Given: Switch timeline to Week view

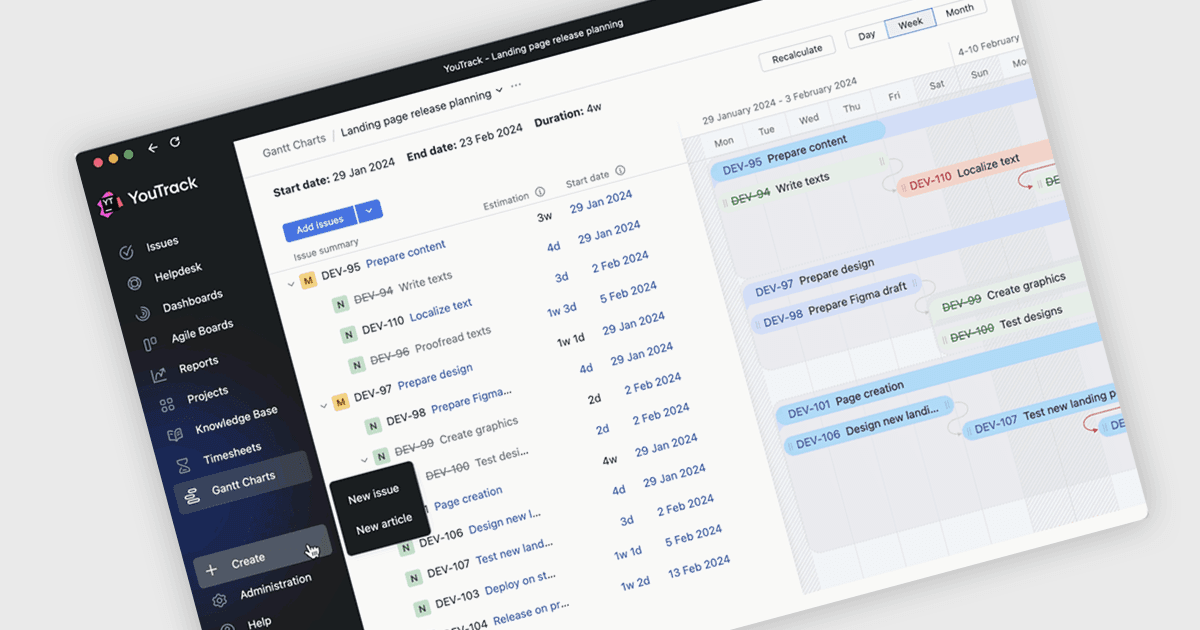Looking at the screenshot, I should [910, 22].
